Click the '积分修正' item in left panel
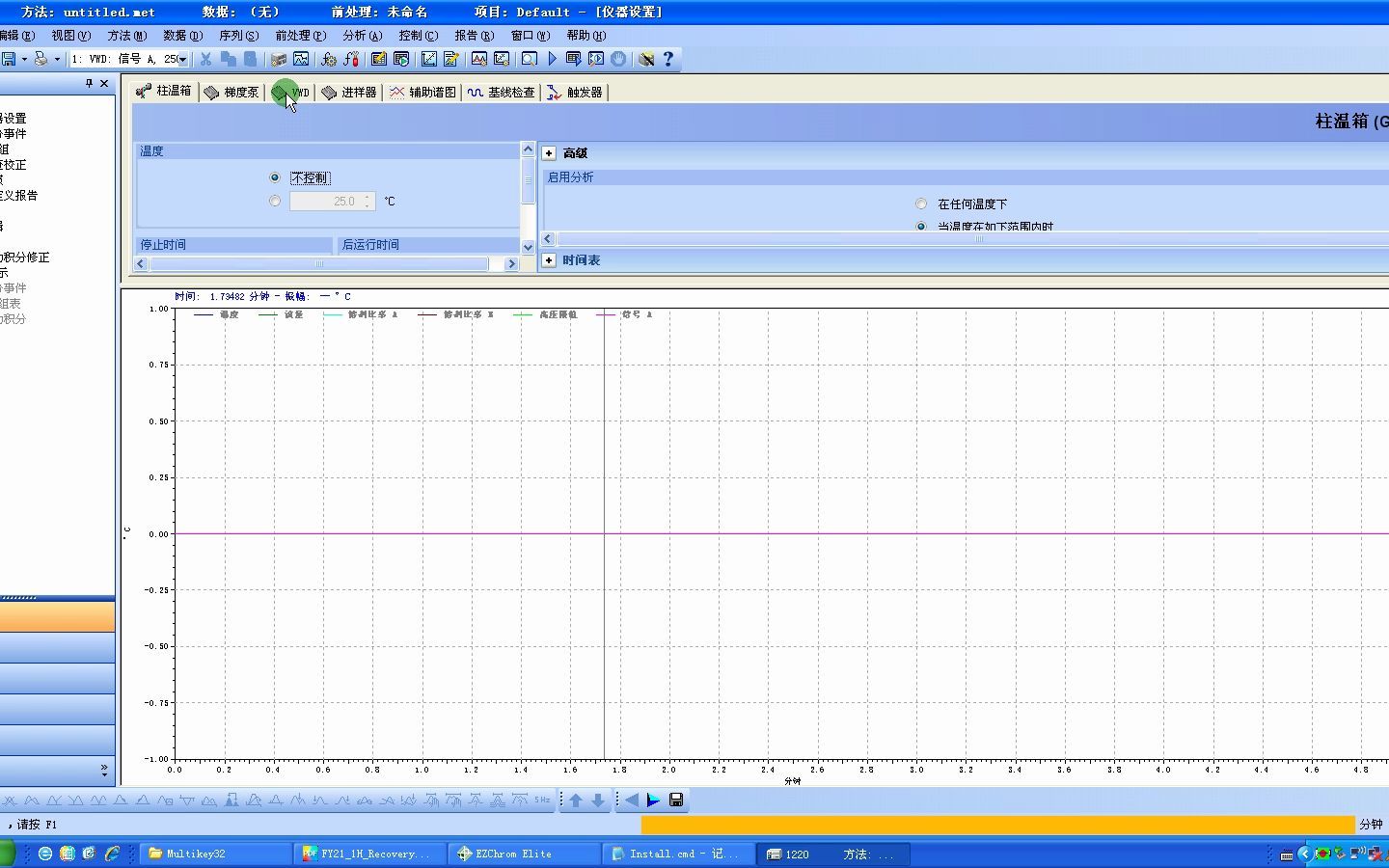The image size is (1389, 868). point(24,258)
